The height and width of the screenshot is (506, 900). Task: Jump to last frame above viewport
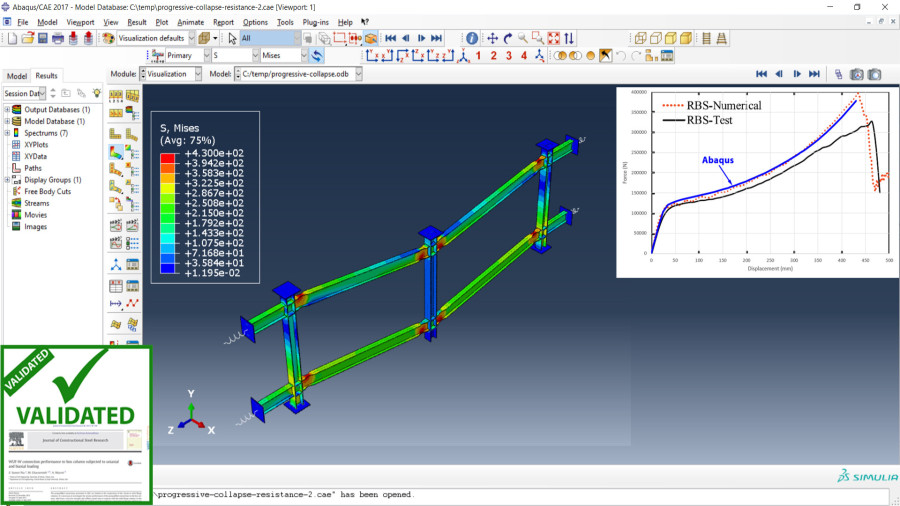pos(814,74)
